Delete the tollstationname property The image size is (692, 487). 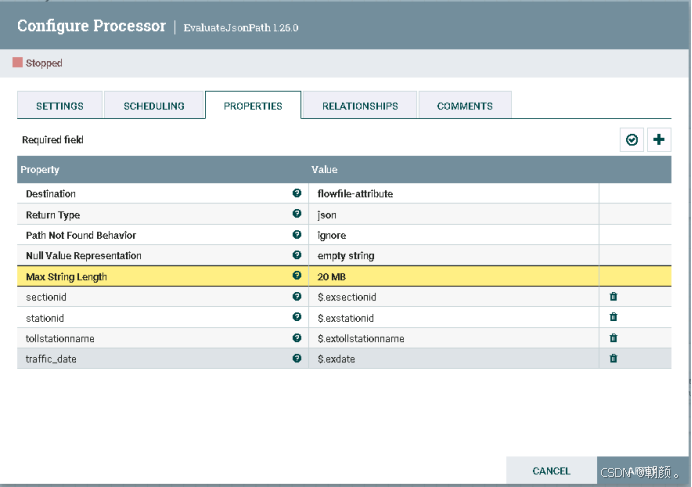[613, 338]
